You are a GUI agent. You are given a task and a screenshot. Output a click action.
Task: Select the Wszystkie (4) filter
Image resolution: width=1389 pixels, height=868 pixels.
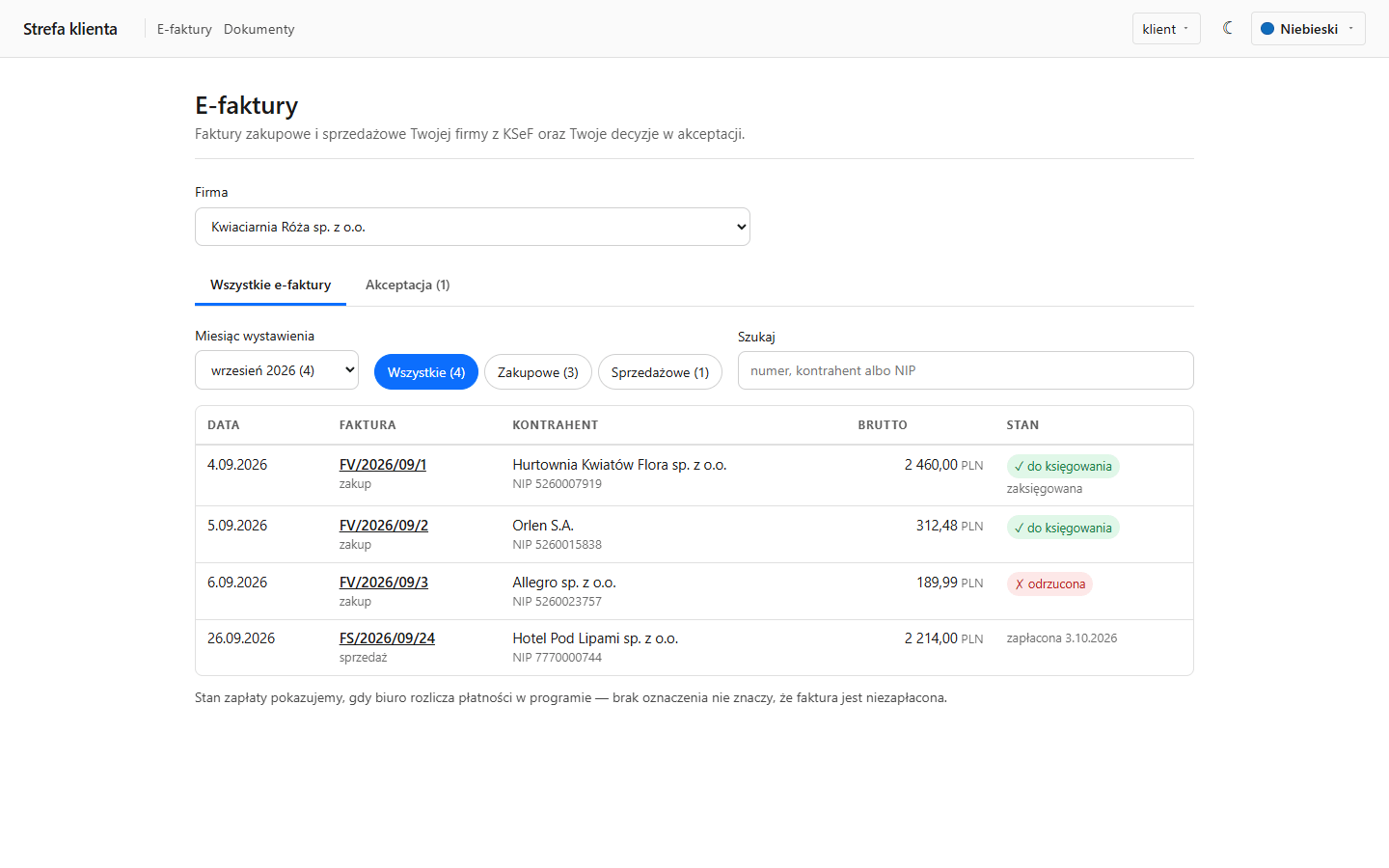point(426,372)
